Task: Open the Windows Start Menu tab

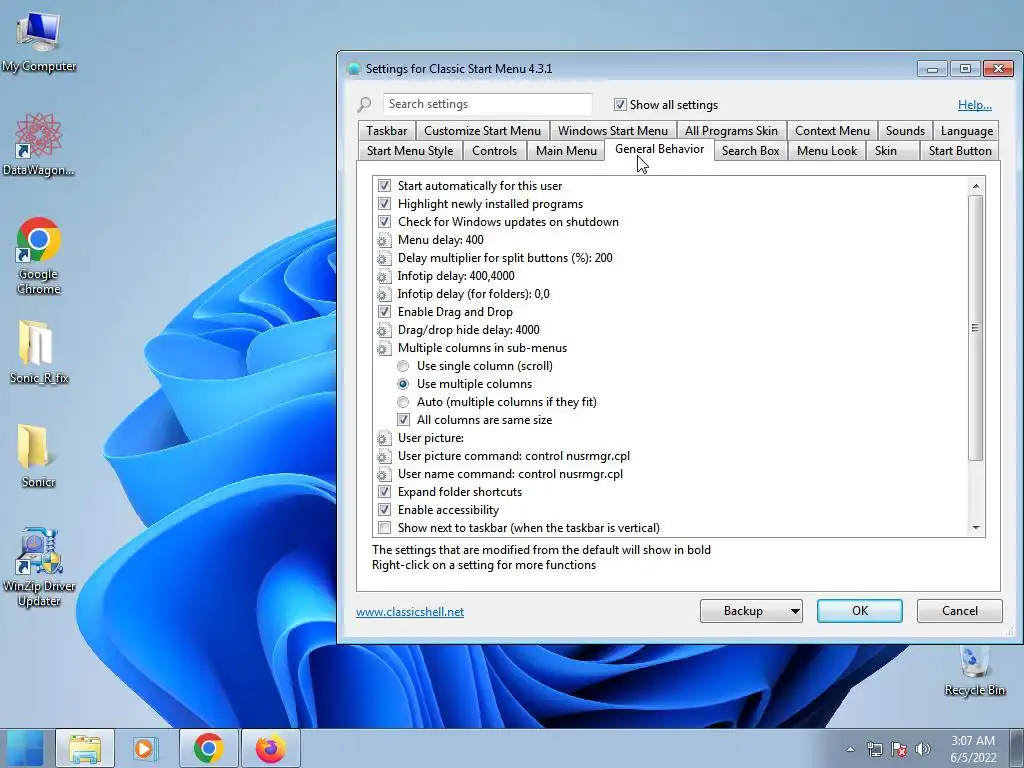Action: point(613,131)
